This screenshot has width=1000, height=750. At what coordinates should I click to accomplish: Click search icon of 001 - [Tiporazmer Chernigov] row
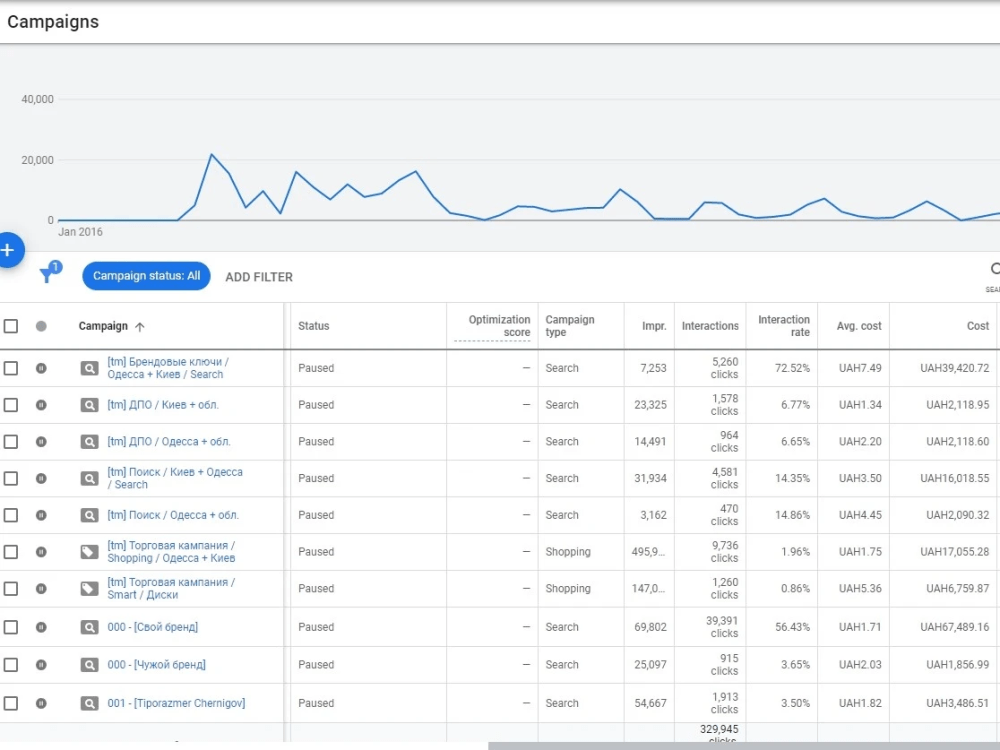click(x=89, y=703)
